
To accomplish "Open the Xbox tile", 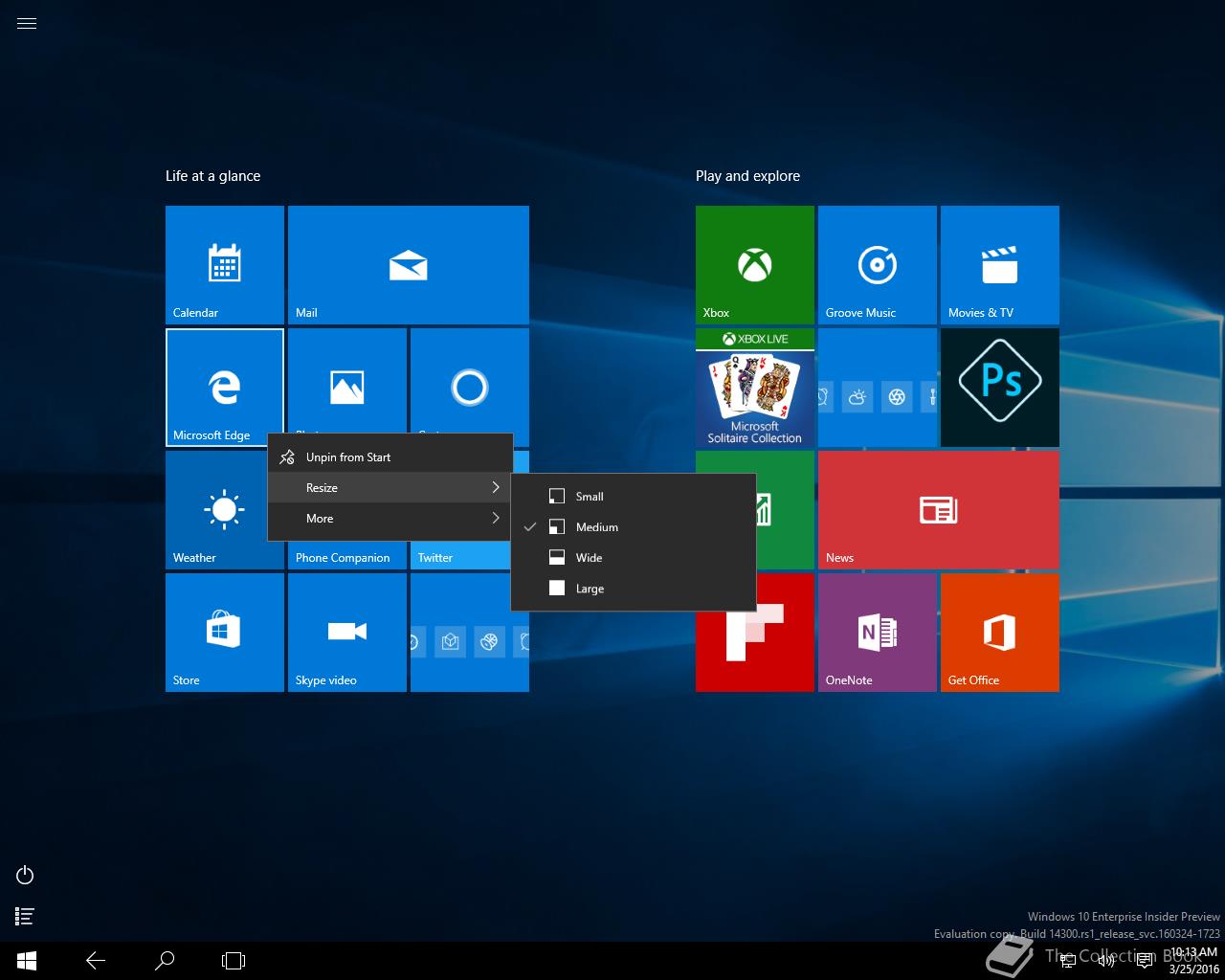I will [755, 265].
